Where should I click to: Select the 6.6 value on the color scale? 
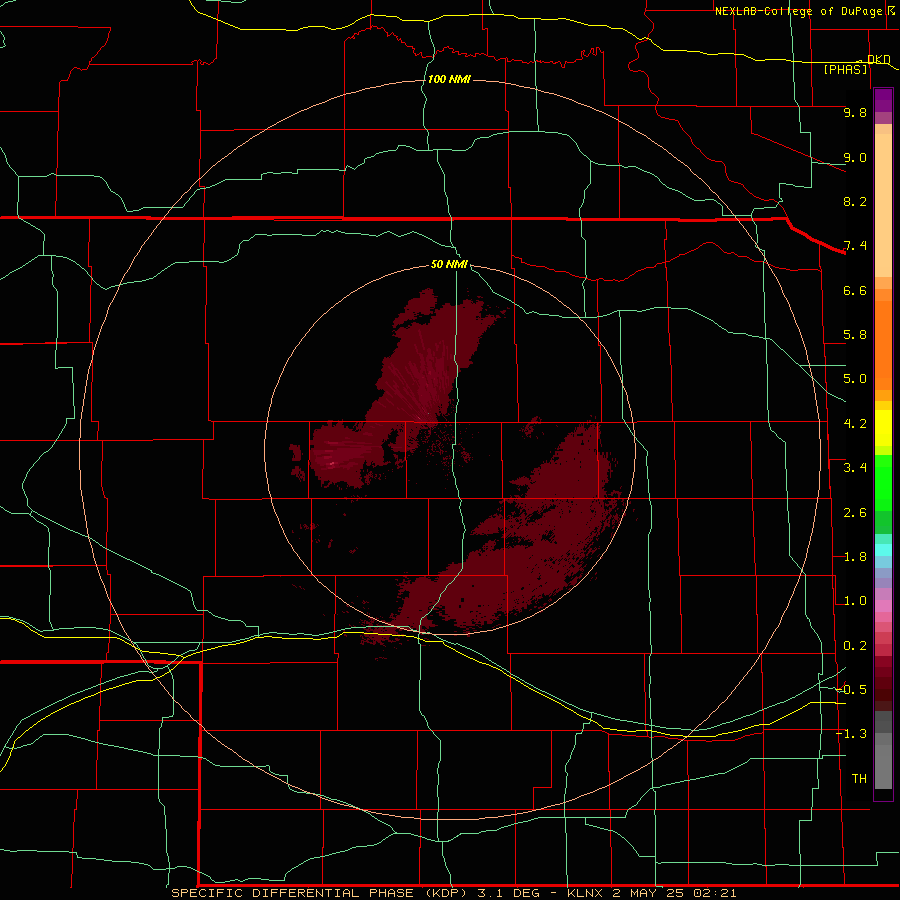point(855,290)
